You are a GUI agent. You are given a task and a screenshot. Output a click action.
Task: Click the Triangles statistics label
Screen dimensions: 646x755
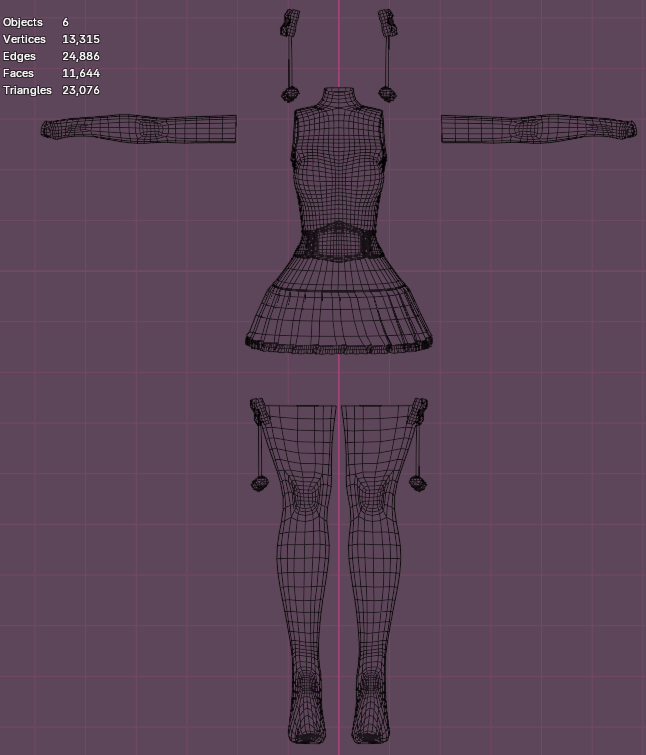[x=27, y=90]
